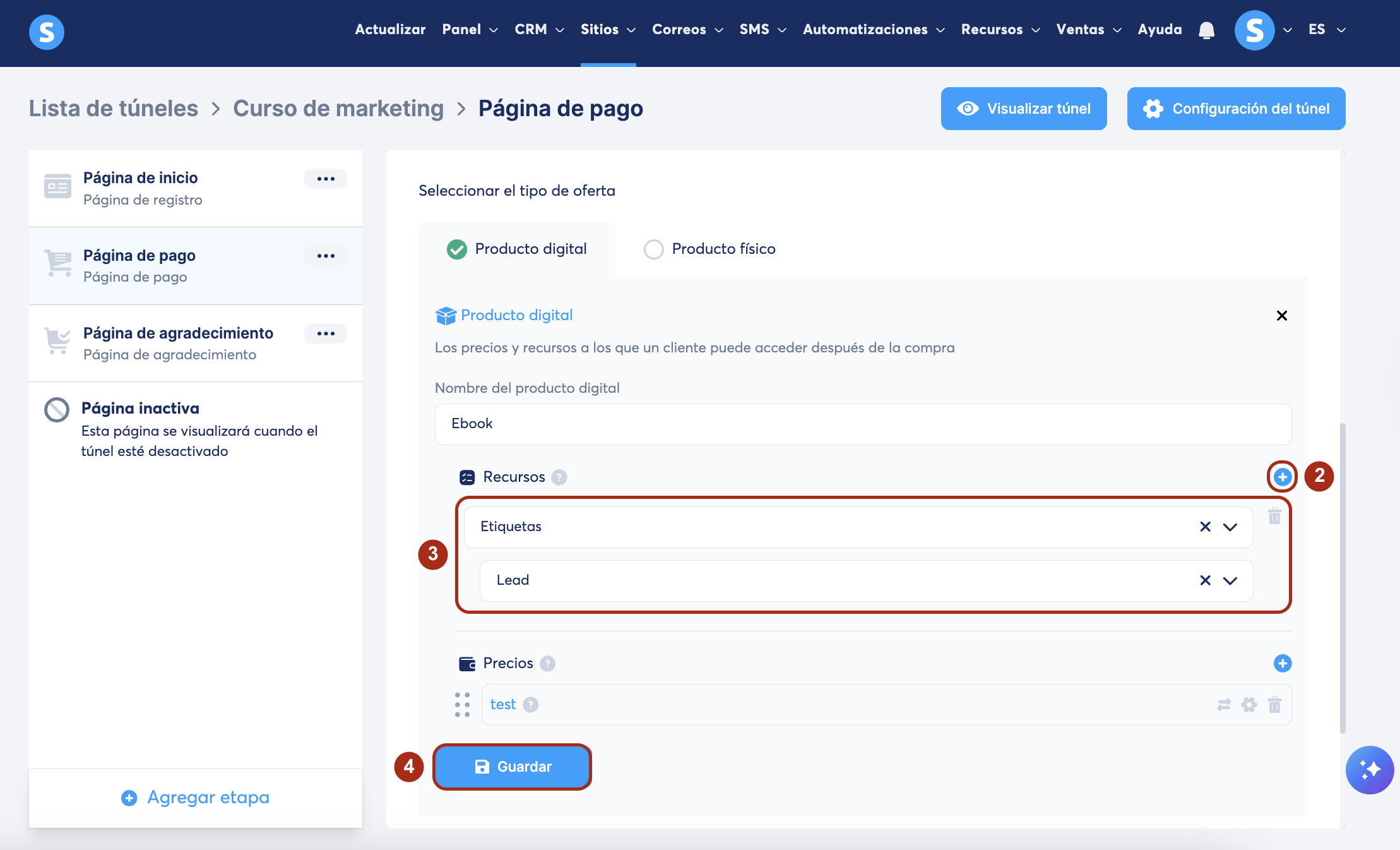Click the Ebook product name field
The height and width of the screenshot is (850, 1400).
(862, 424)
